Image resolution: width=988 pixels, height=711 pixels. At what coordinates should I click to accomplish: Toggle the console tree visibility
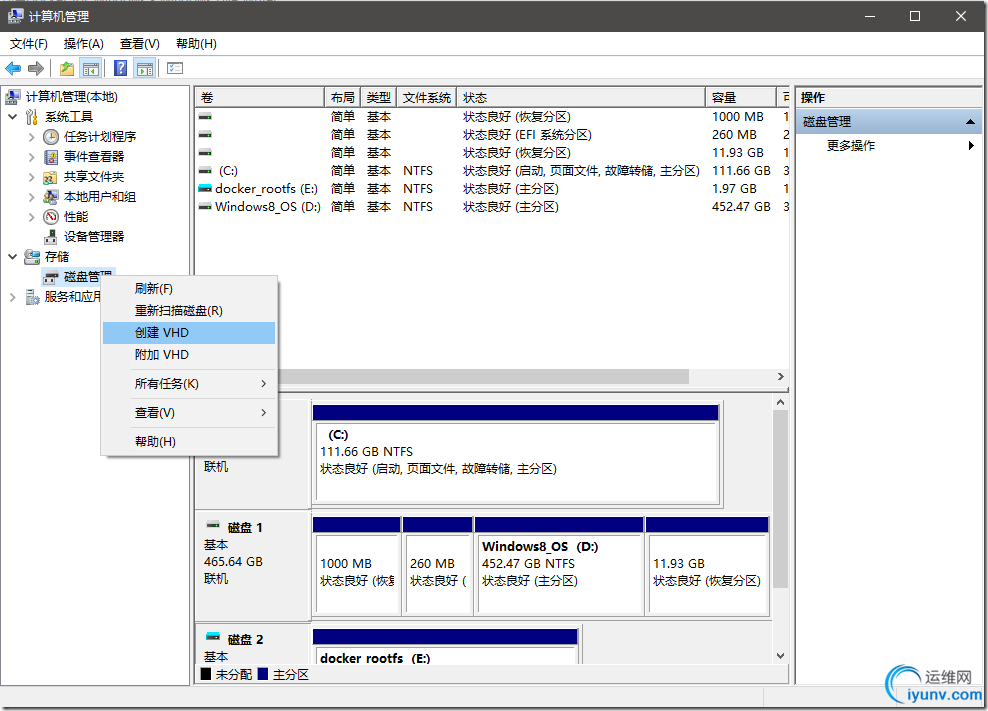pyautogui.click(x=89, y=67)
